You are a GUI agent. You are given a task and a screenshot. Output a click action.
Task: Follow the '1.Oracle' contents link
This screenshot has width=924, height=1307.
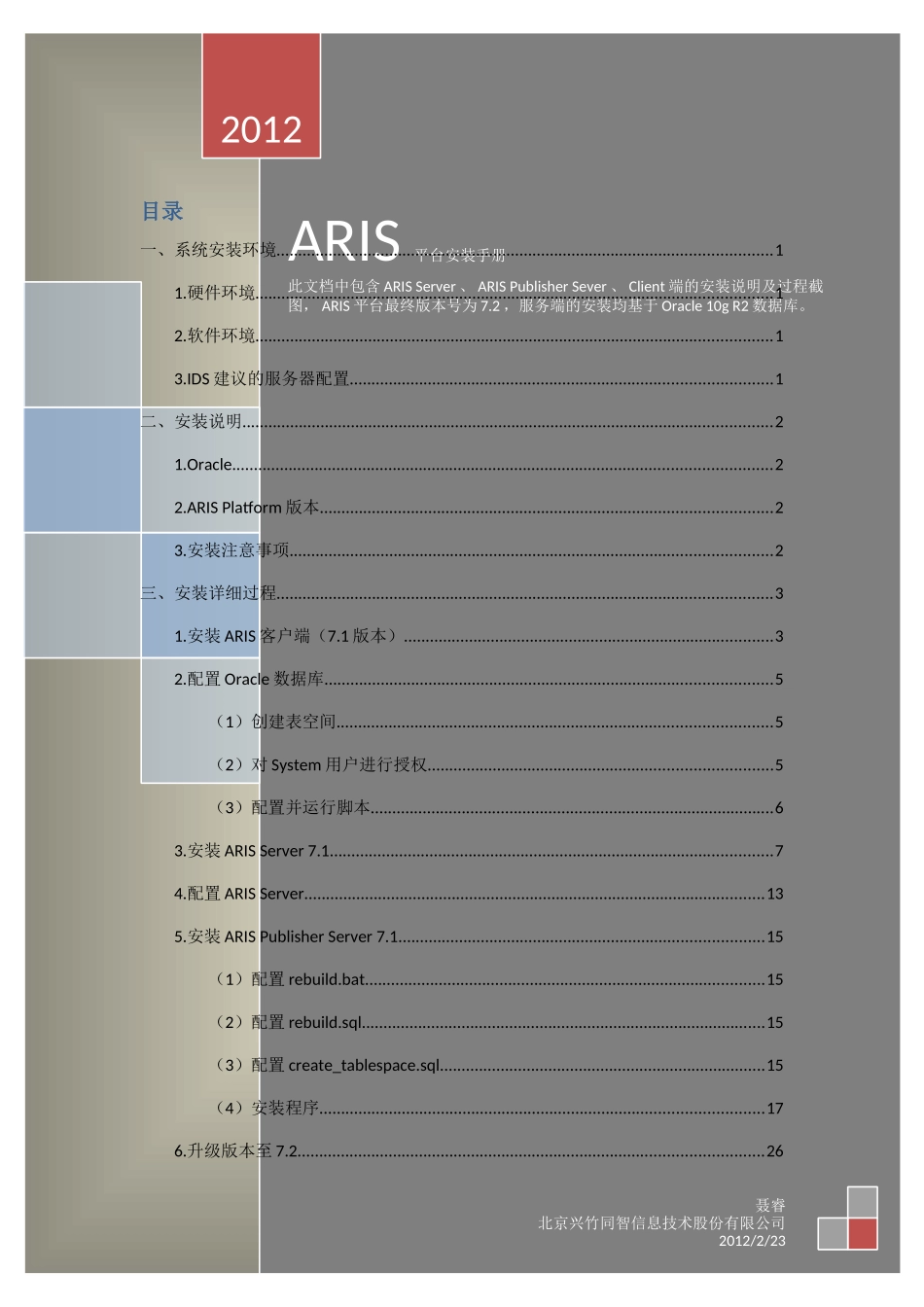click(x=479, y=464)
